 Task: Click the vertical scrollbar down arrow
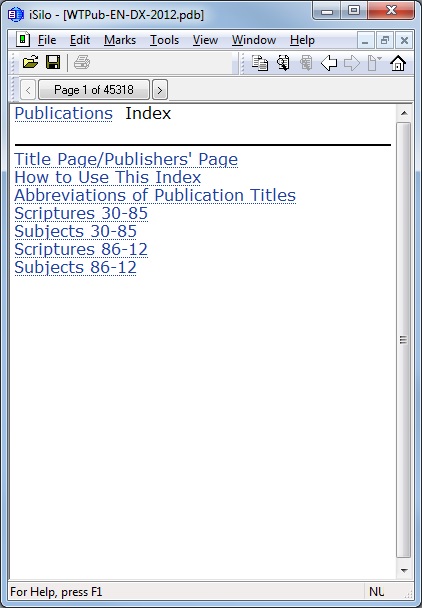coord(404,570)
